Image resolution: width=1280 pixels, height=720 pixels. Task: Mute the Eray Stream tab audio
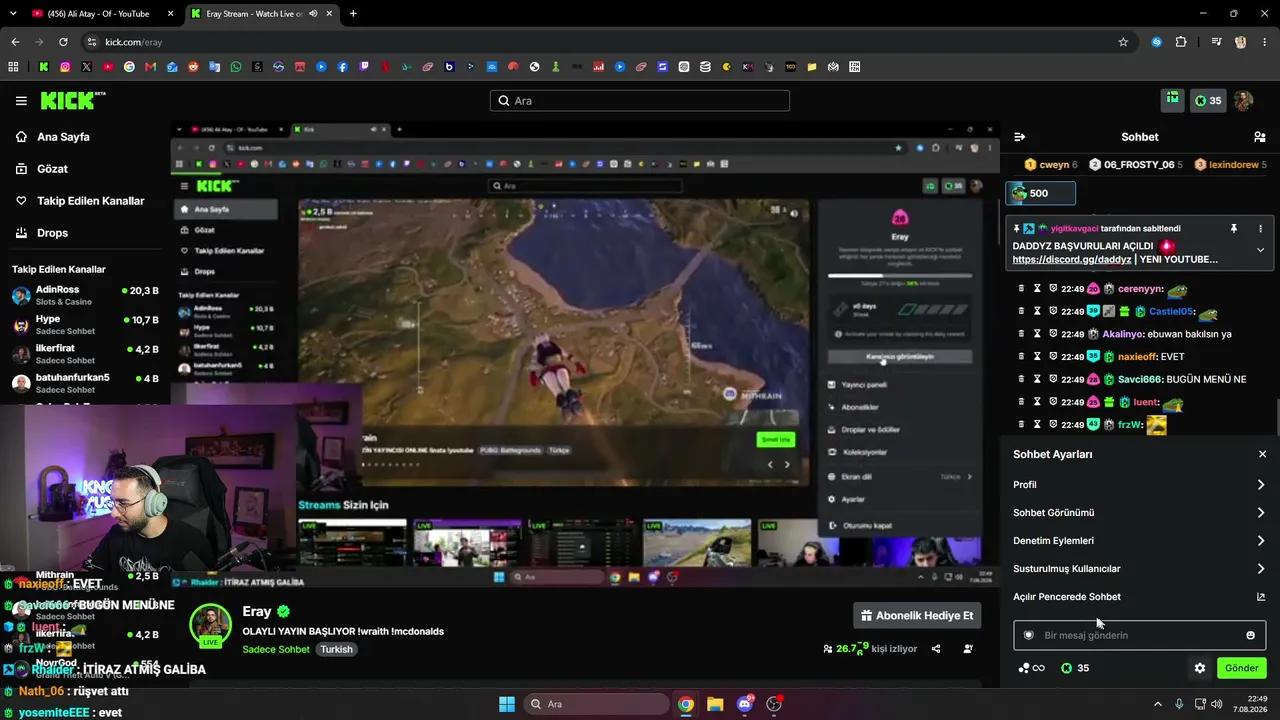tap(313, 14)
